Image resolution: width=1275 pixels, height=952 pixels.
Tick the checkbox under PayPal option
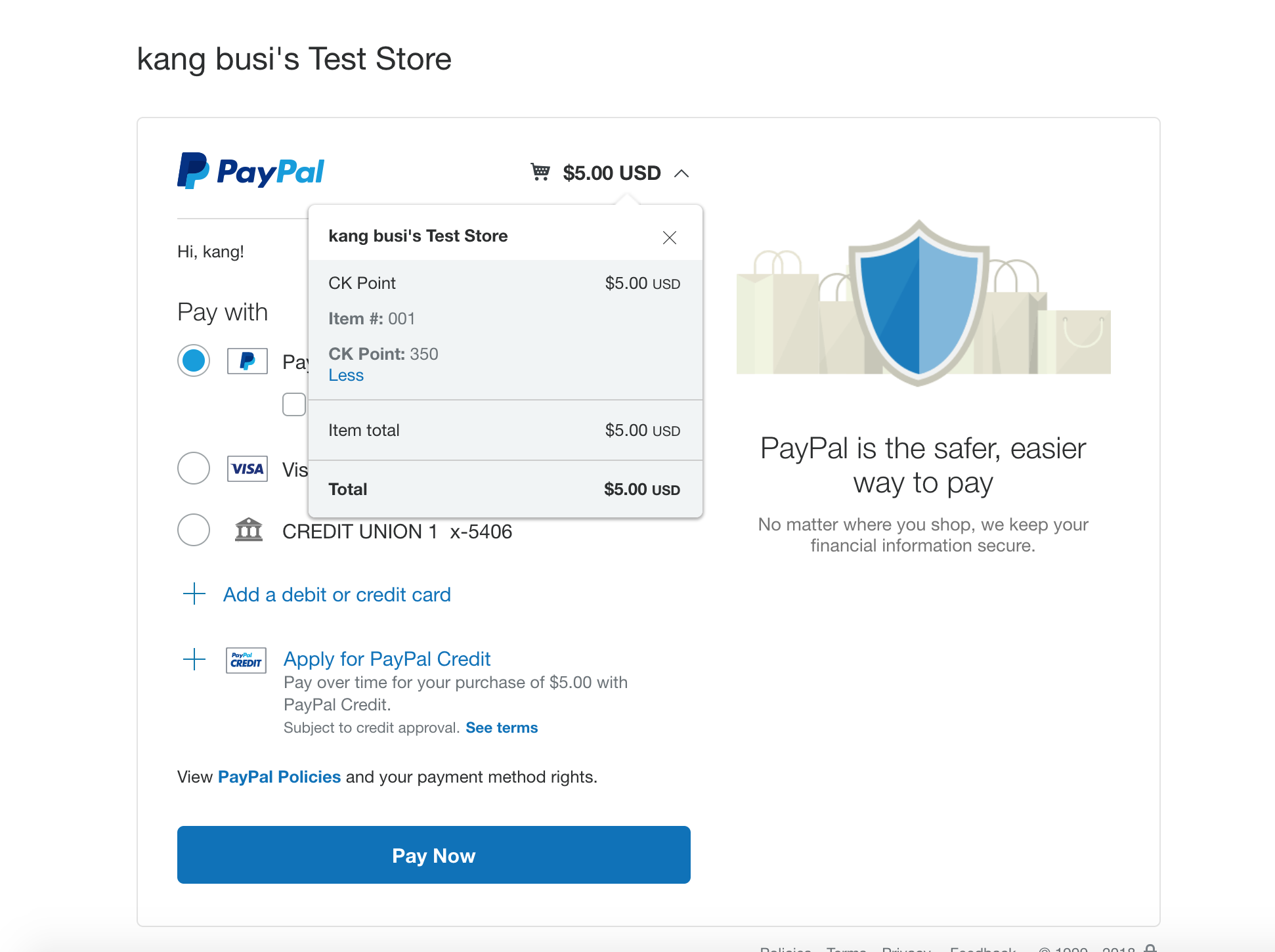[x=294, y=404]
